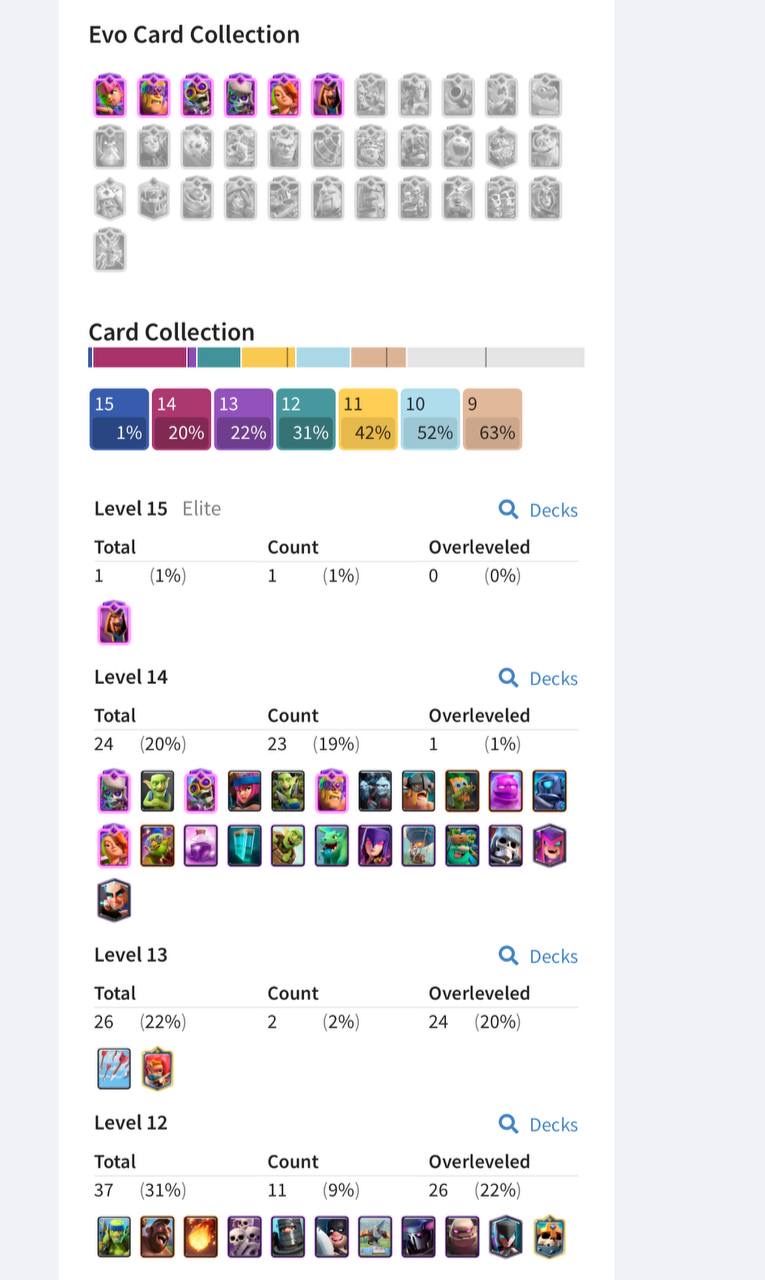Open Decks link beside Level 12

[x=538, y=1124]
